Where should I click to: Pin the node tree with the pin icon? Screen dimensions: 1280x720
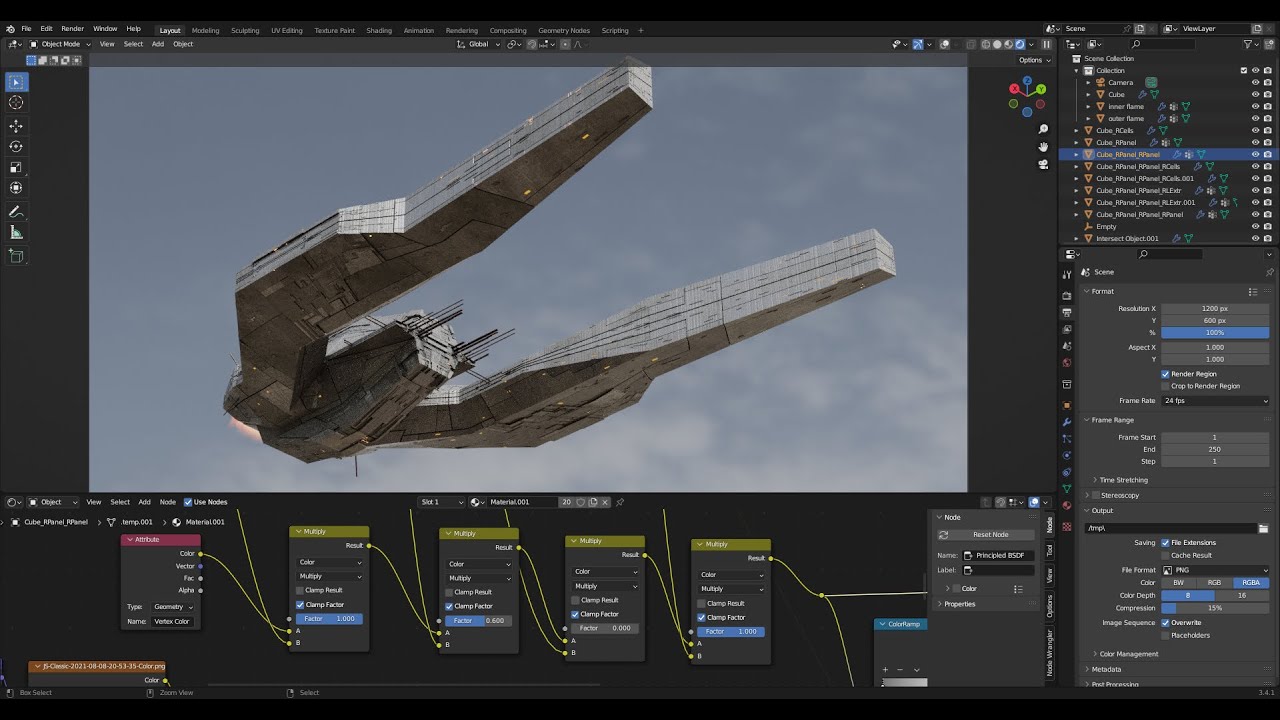pos(620,502)
